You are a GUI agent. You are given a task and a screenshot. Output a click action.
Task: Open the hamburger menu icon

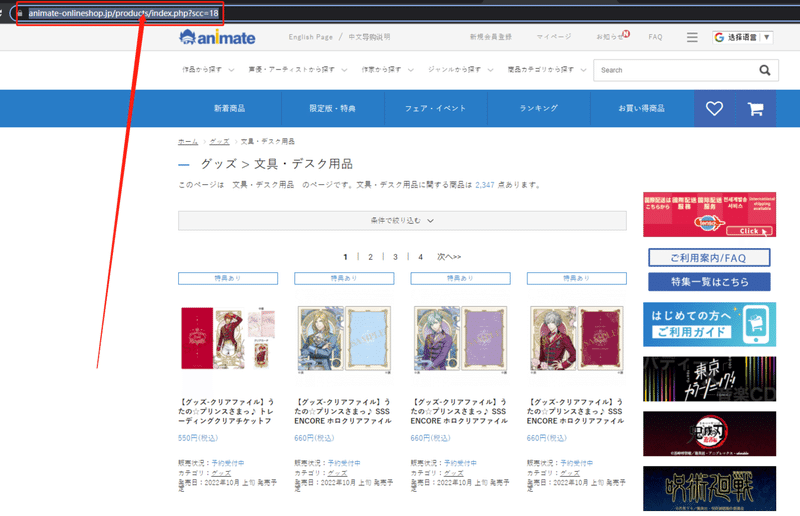[692, 37]
